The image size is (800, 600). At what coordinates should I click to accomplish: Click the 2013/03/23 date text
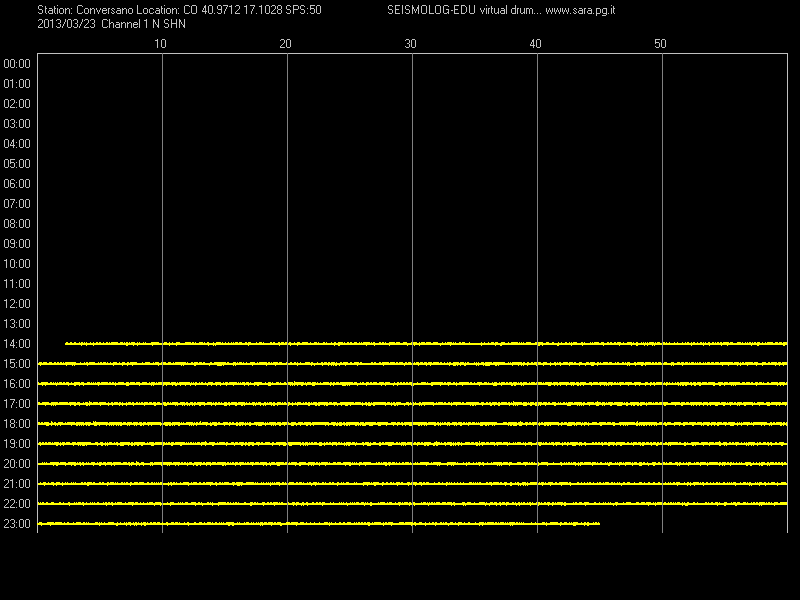coord(66,24)
